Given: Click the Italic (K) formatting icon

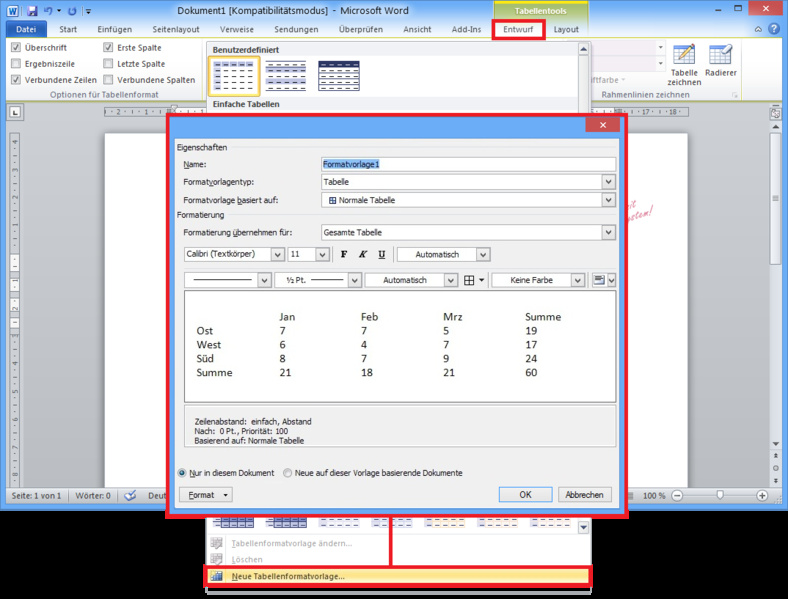Looking at the screenshot, I should click(x=363, y=255).
